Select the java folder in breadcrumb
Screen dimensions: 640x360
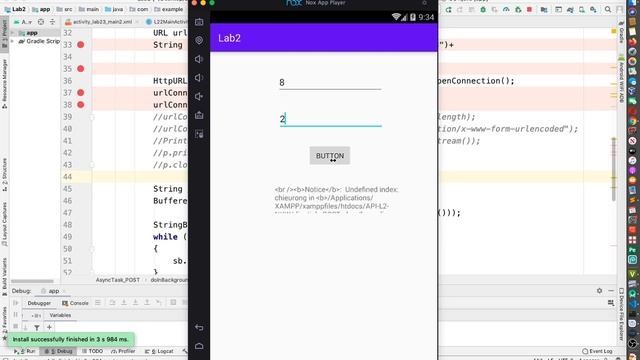(114, 9)
